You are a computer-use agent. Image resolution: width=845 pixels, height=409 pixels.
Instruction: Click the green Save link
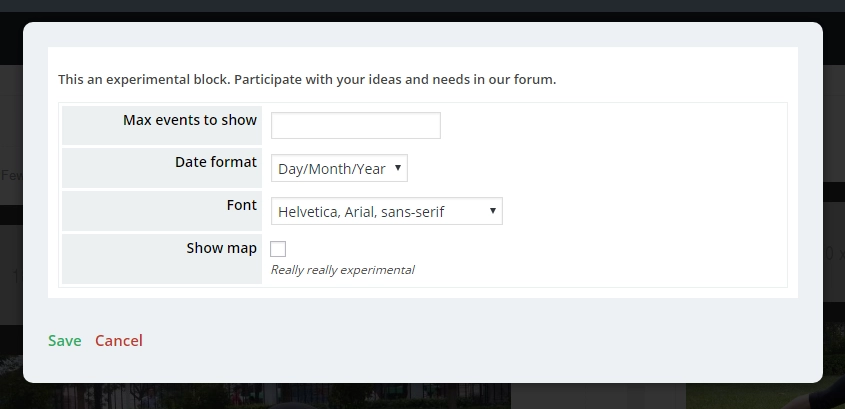click(65, 341)
